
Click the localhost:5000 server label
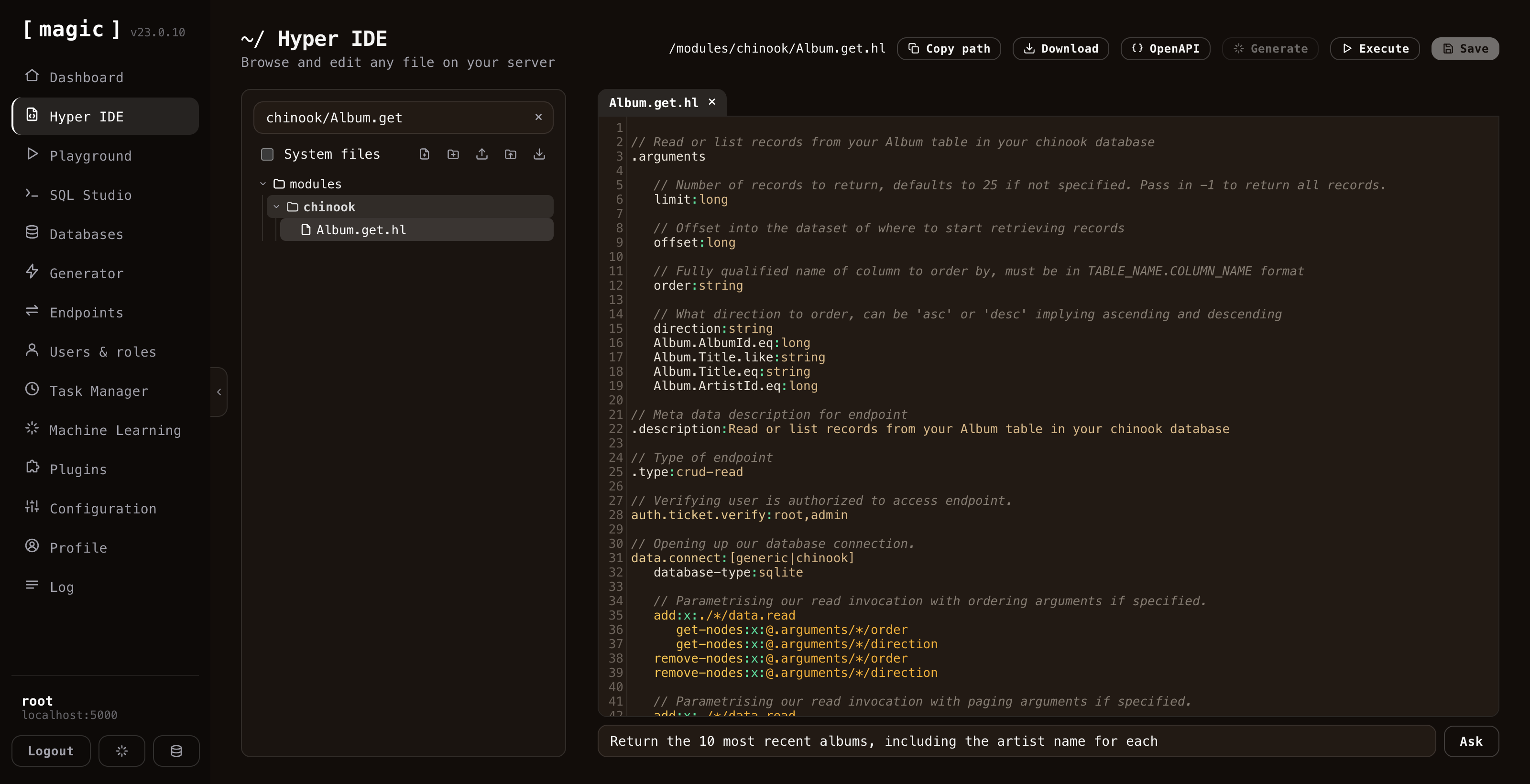[x=69, y=715]
